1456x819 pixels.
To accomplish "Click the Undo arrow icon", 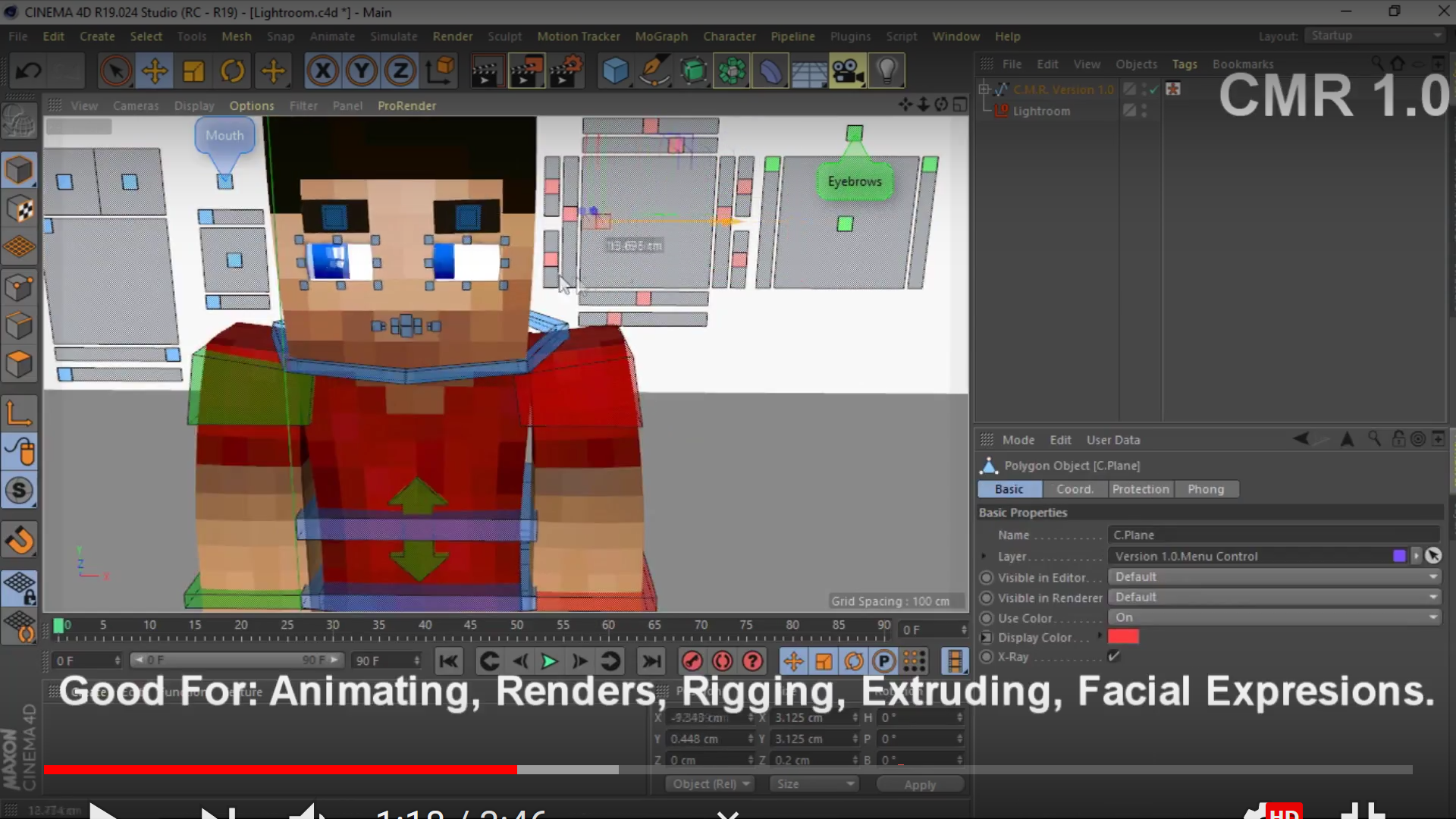I will point(29,71).
